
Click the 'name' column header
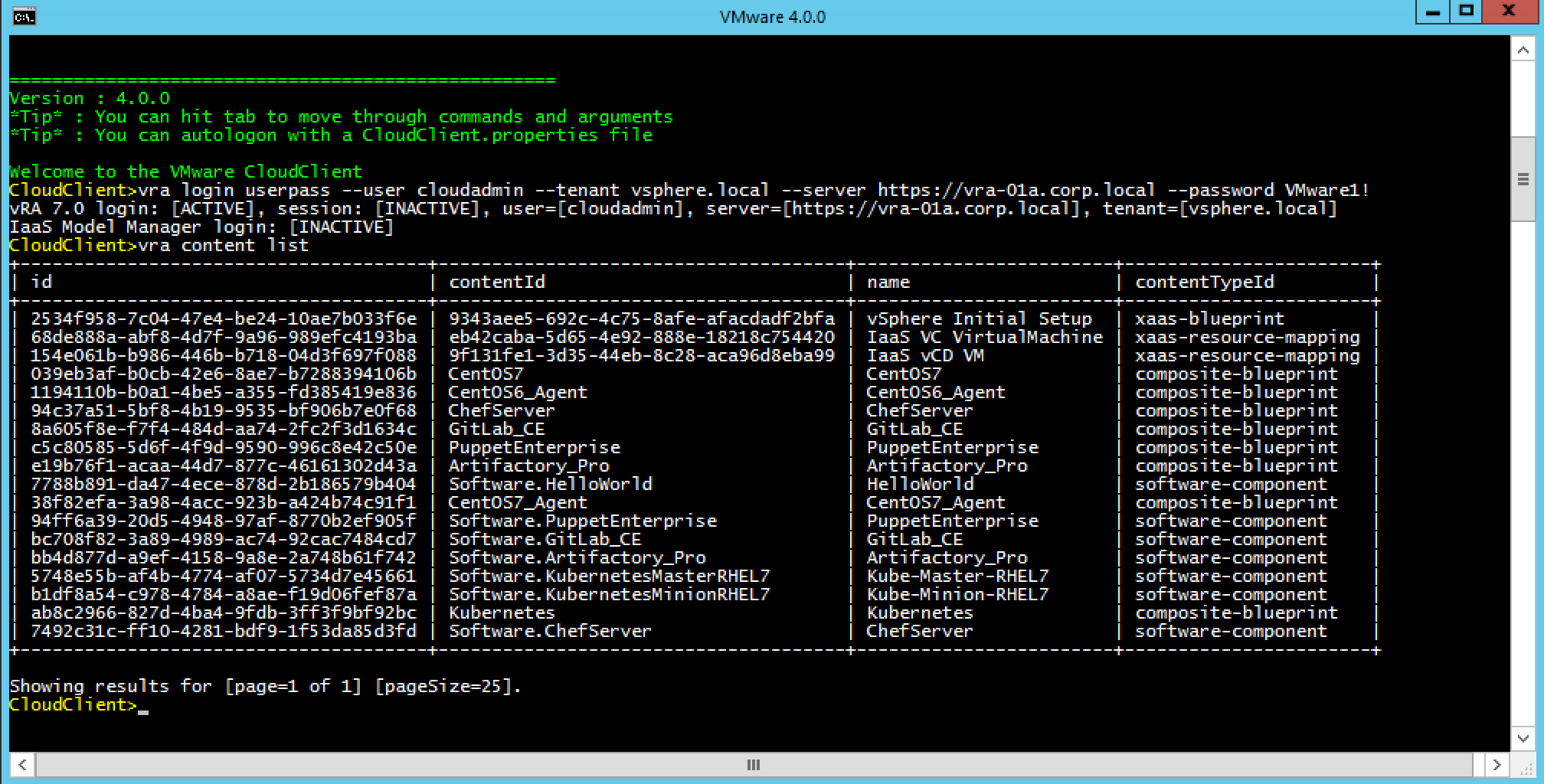coord(888,282)
